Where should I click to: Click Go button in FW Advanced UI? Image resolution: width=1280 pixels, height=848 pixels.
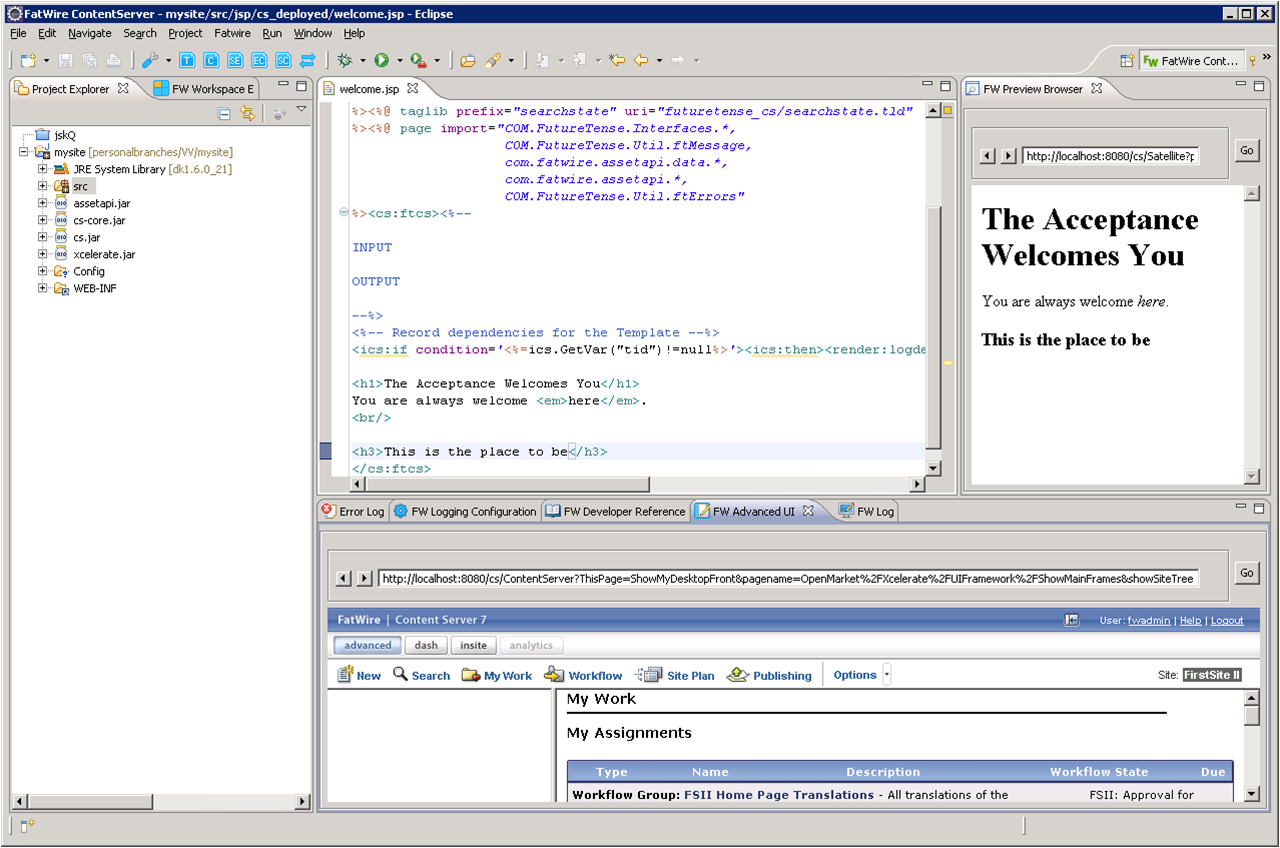coord(1246,573)
